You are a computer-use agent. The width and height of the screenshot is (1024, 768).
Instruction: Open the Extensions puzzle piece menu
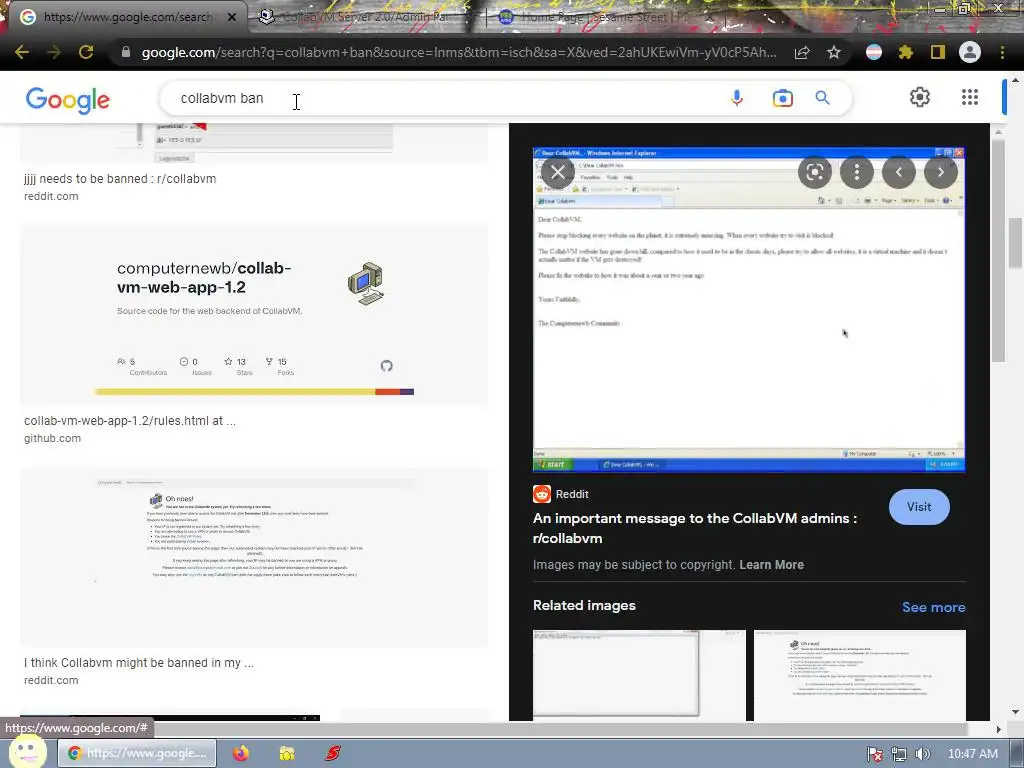point(906,52)
